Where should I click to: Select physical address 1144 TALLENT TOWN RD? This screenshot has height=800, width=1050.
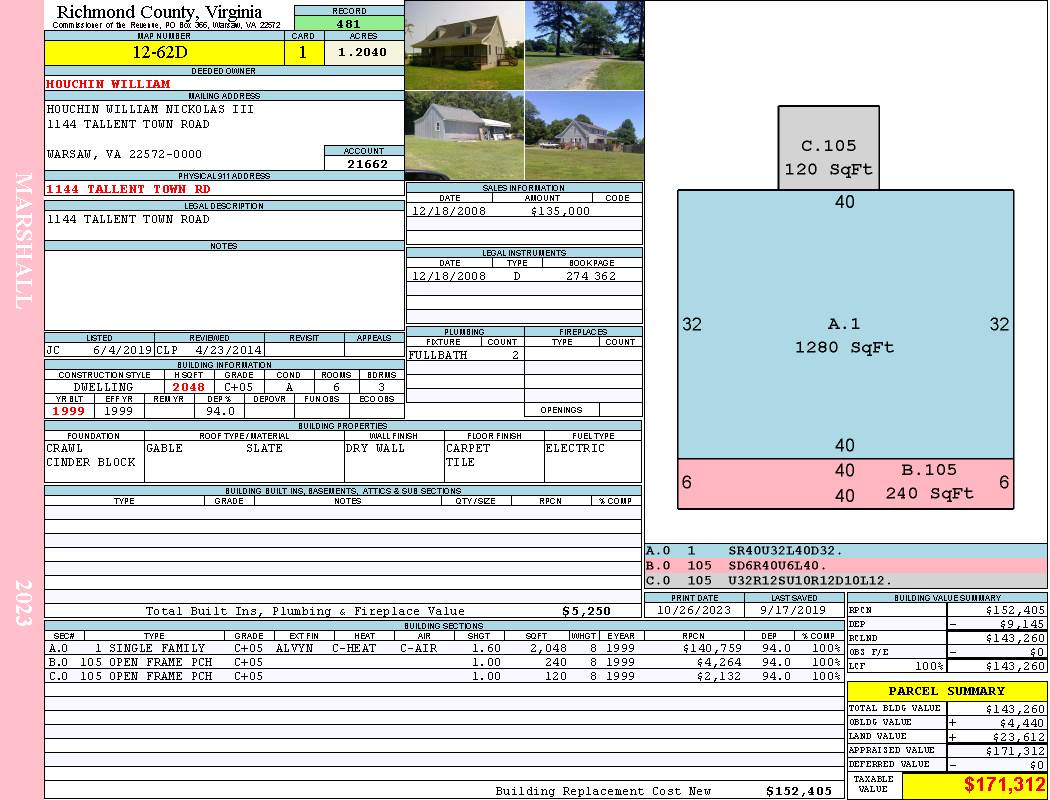coord(129,189)
